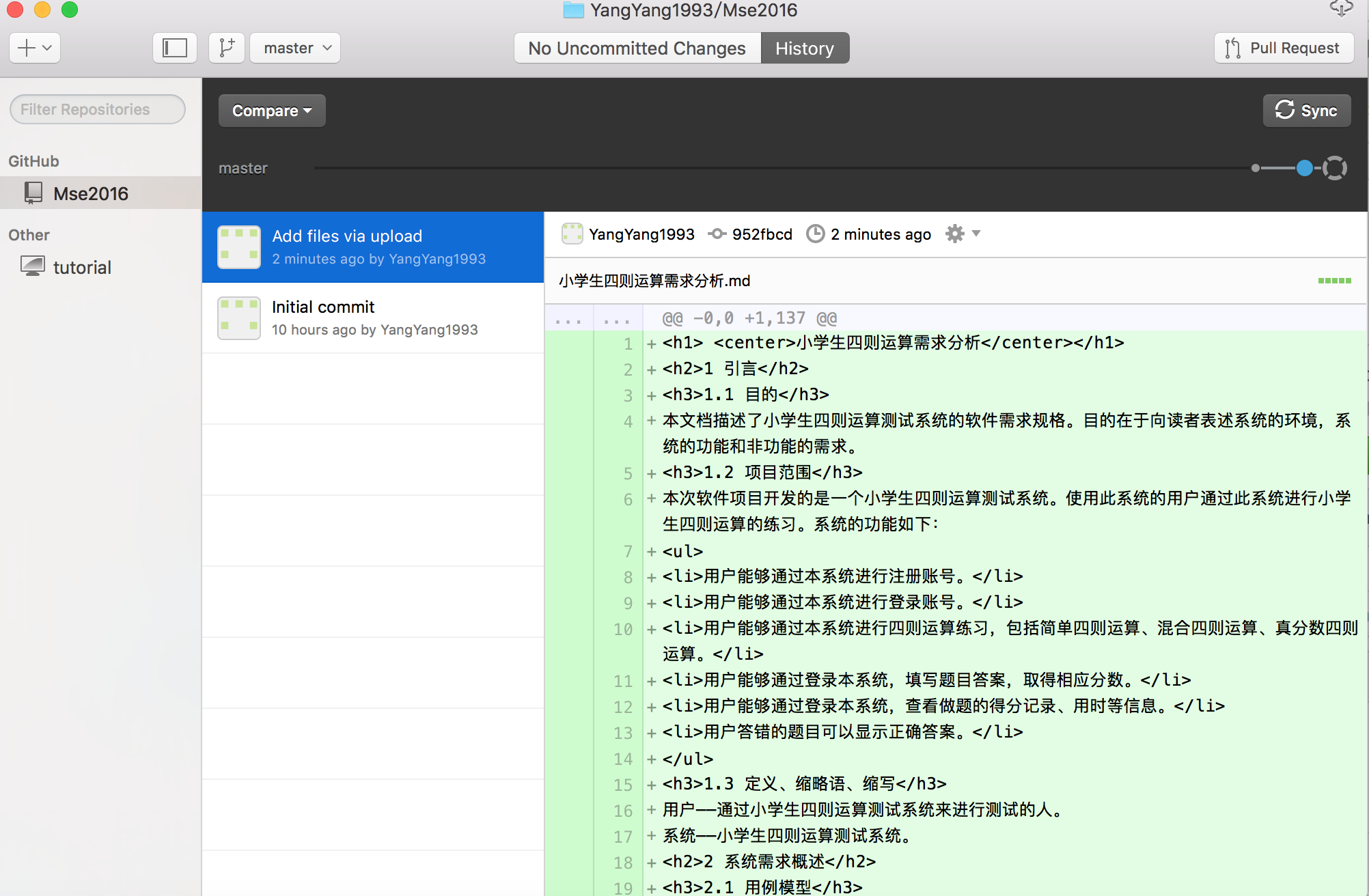
Task: Click line number 14 in the diff
Action: click(x=623, y=759)
